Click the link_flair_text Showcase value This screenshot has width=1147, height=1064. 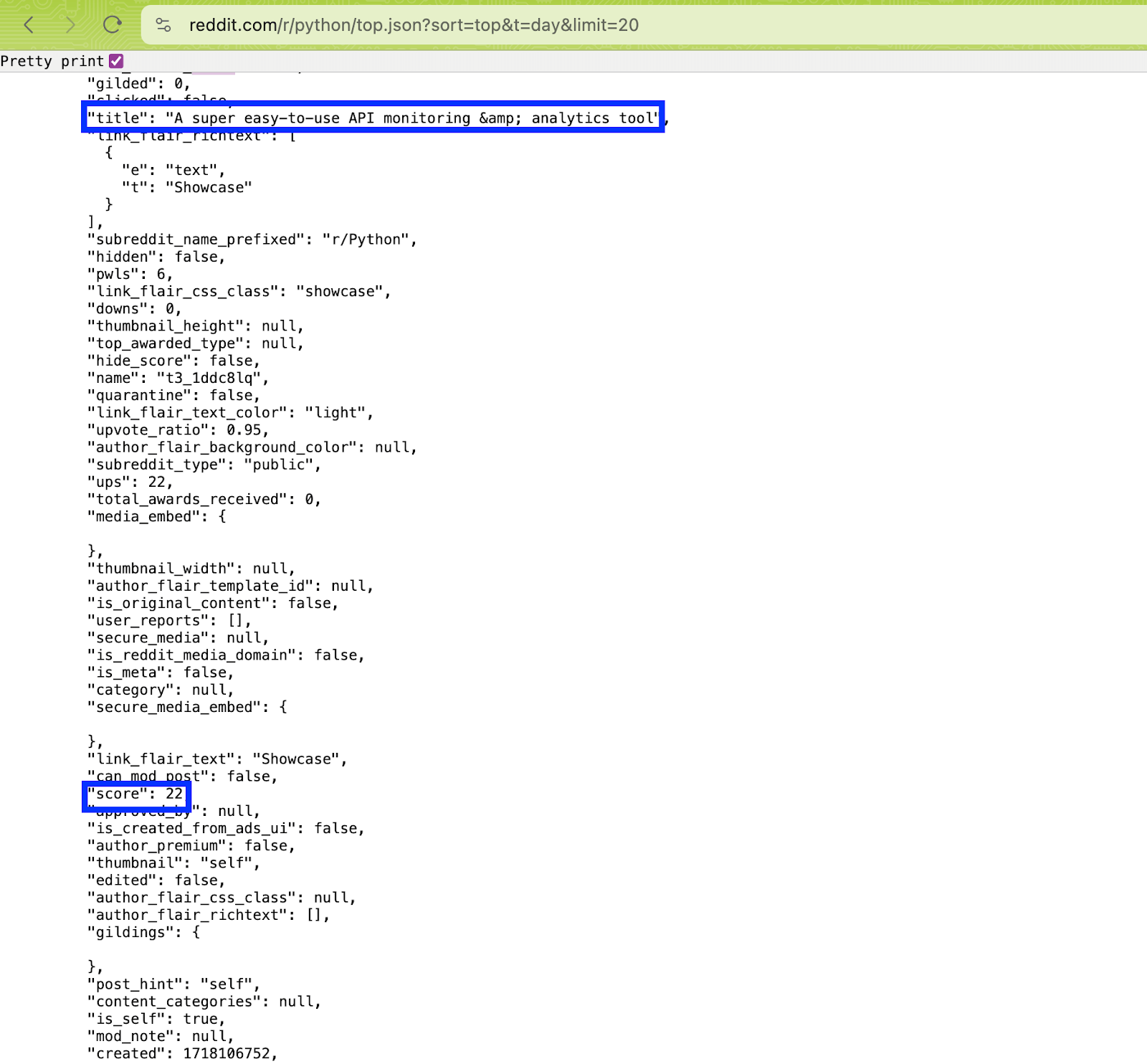point(296,759)
